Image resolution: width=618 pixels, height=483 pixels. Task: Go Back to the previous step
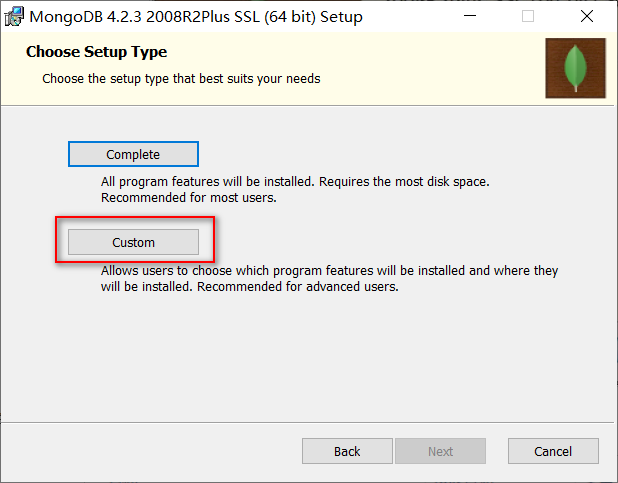click(347, 451)
